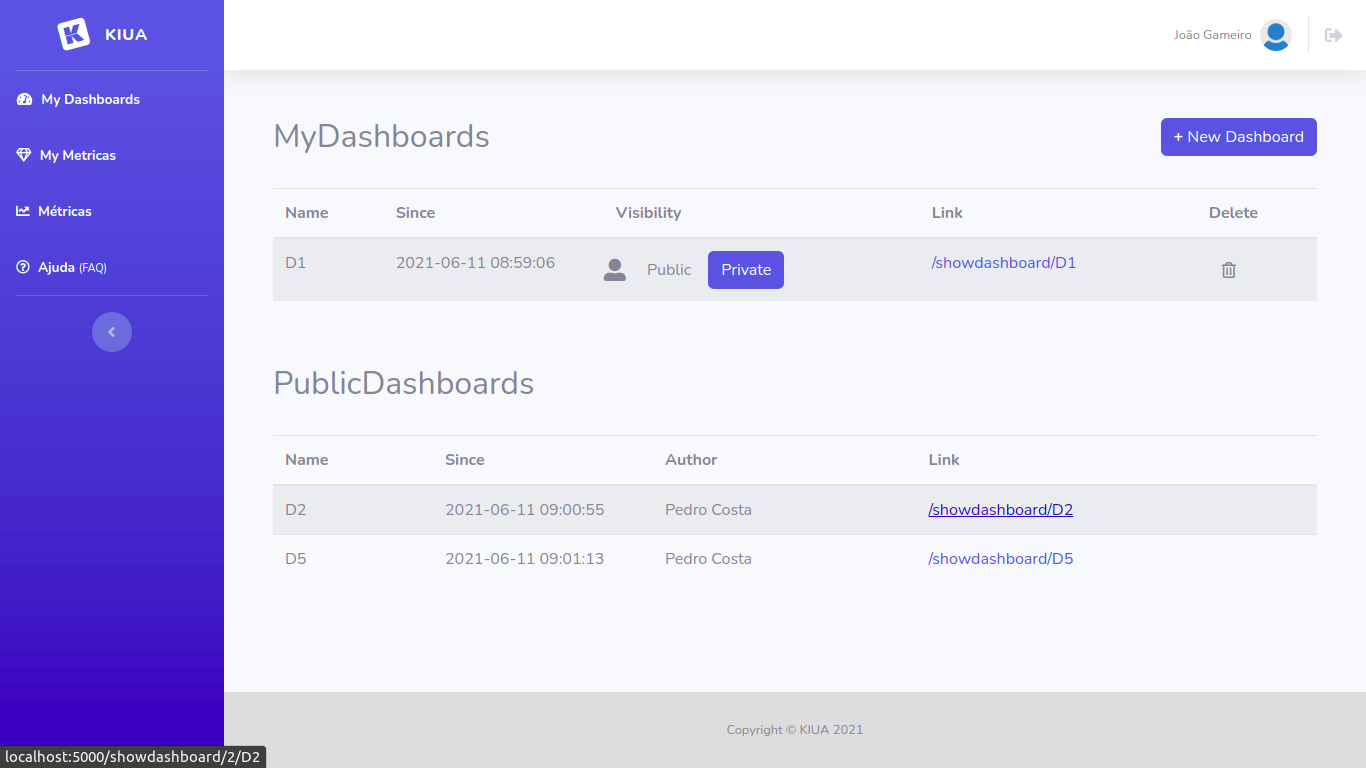This screenshot has height=768, width=1366.
Task: Click the person icon in D1 visibility
Action: click(615, 270)
